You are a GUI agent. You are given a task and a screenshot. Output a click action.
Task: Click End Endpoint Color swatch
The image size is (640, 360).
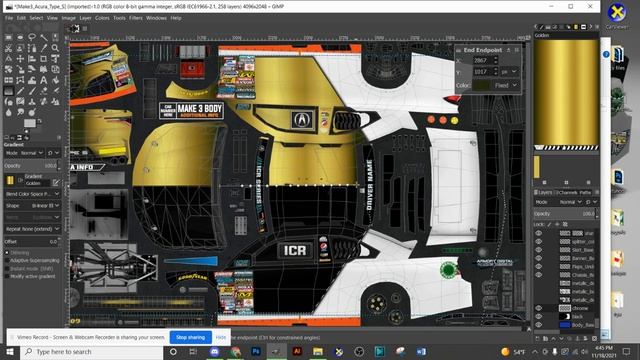tap(481, 85)
